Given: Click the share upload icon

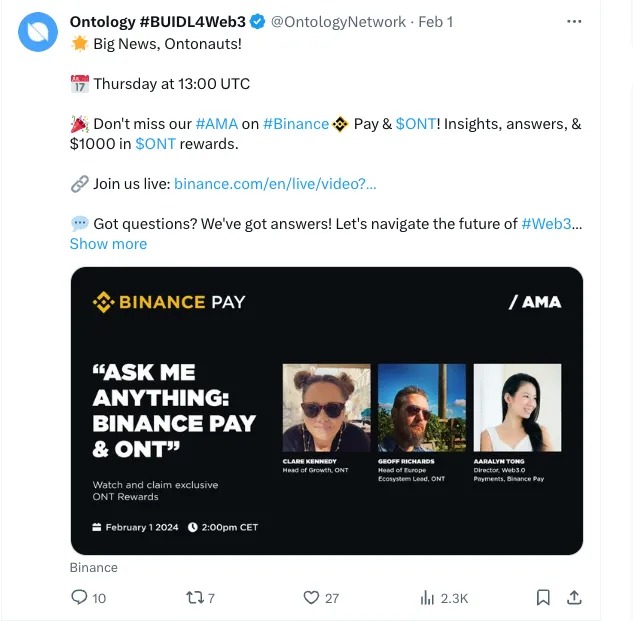Looking at the screenshot, I should [x=575, y=597].
